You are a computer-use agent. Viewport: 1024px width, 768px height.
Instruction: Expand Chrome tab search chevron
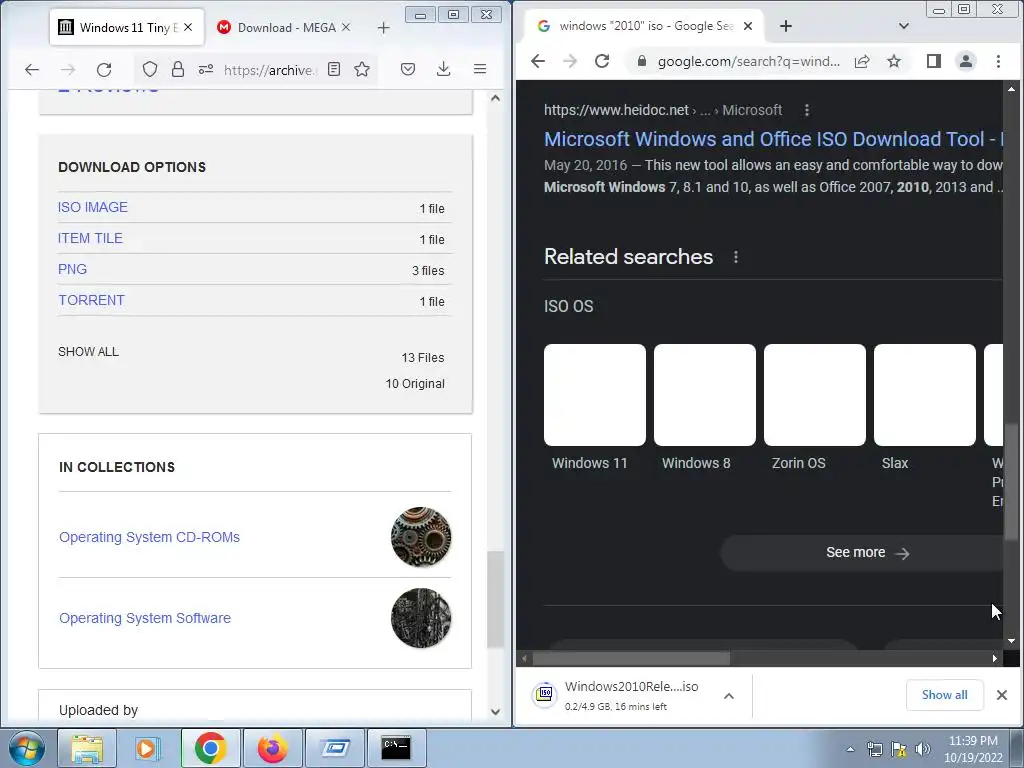(x=904, y=26)
